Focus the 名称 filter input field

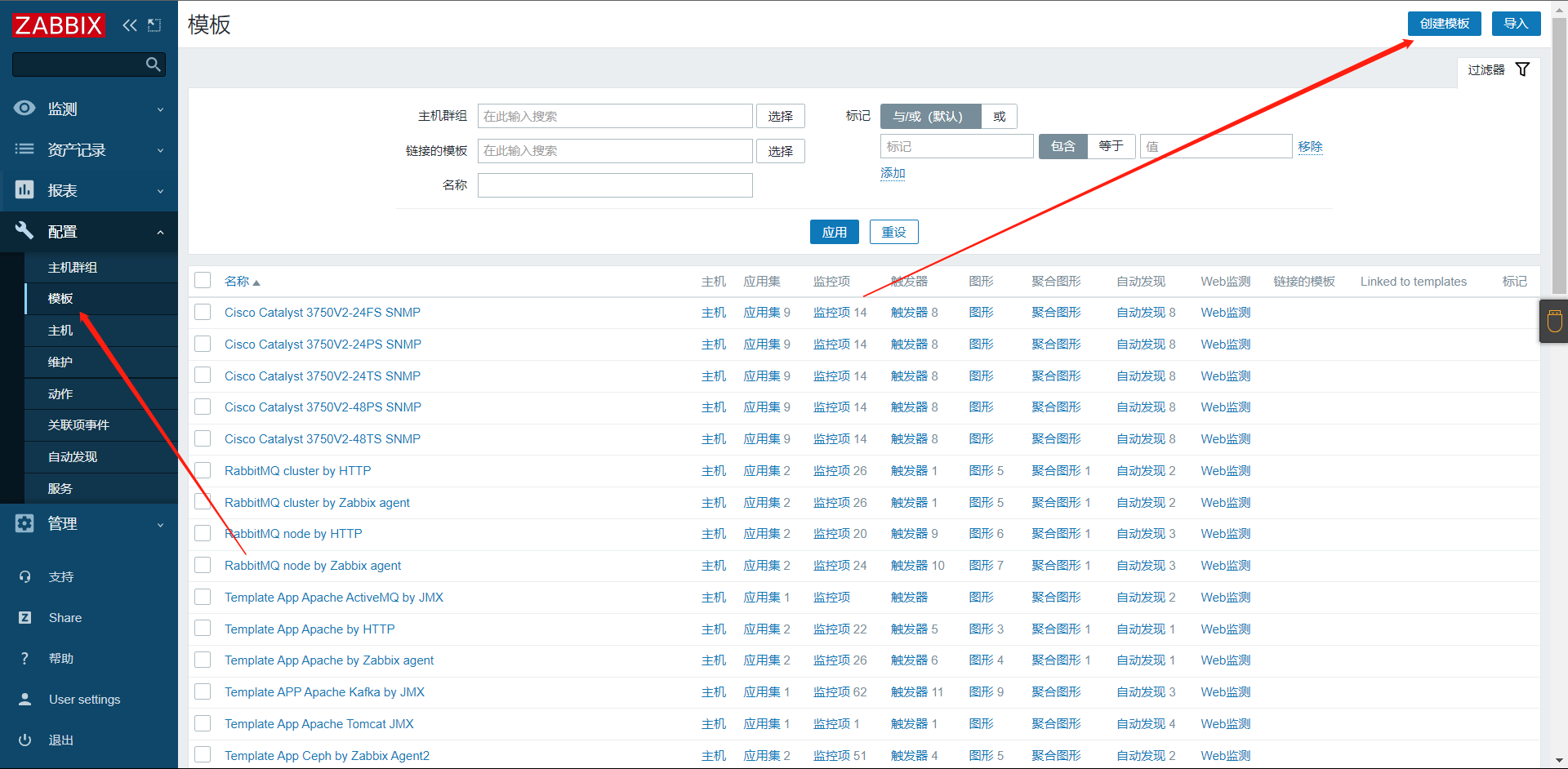[x=615, y=185]
